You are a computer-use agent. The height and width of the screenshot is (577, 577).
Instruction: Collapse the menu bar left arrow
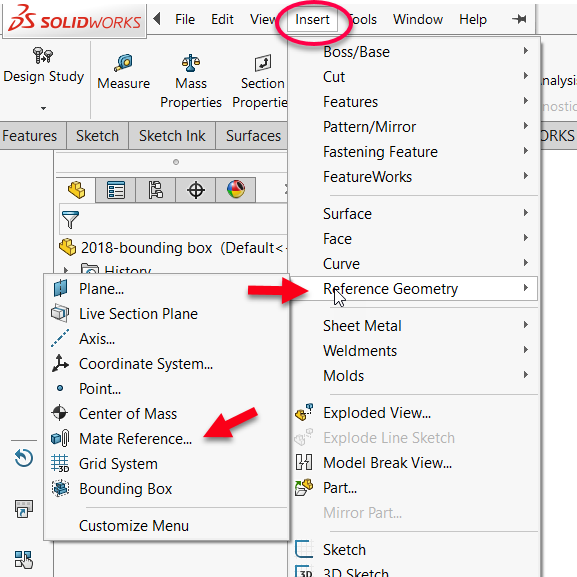(x=157, y=18)
